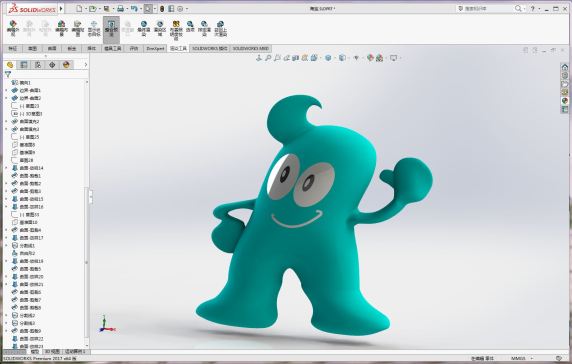The height and width of the screenshot is (364, 572).
Task: Switch to the 模具工具 ribbon tab
Action: tap(112, 49)
